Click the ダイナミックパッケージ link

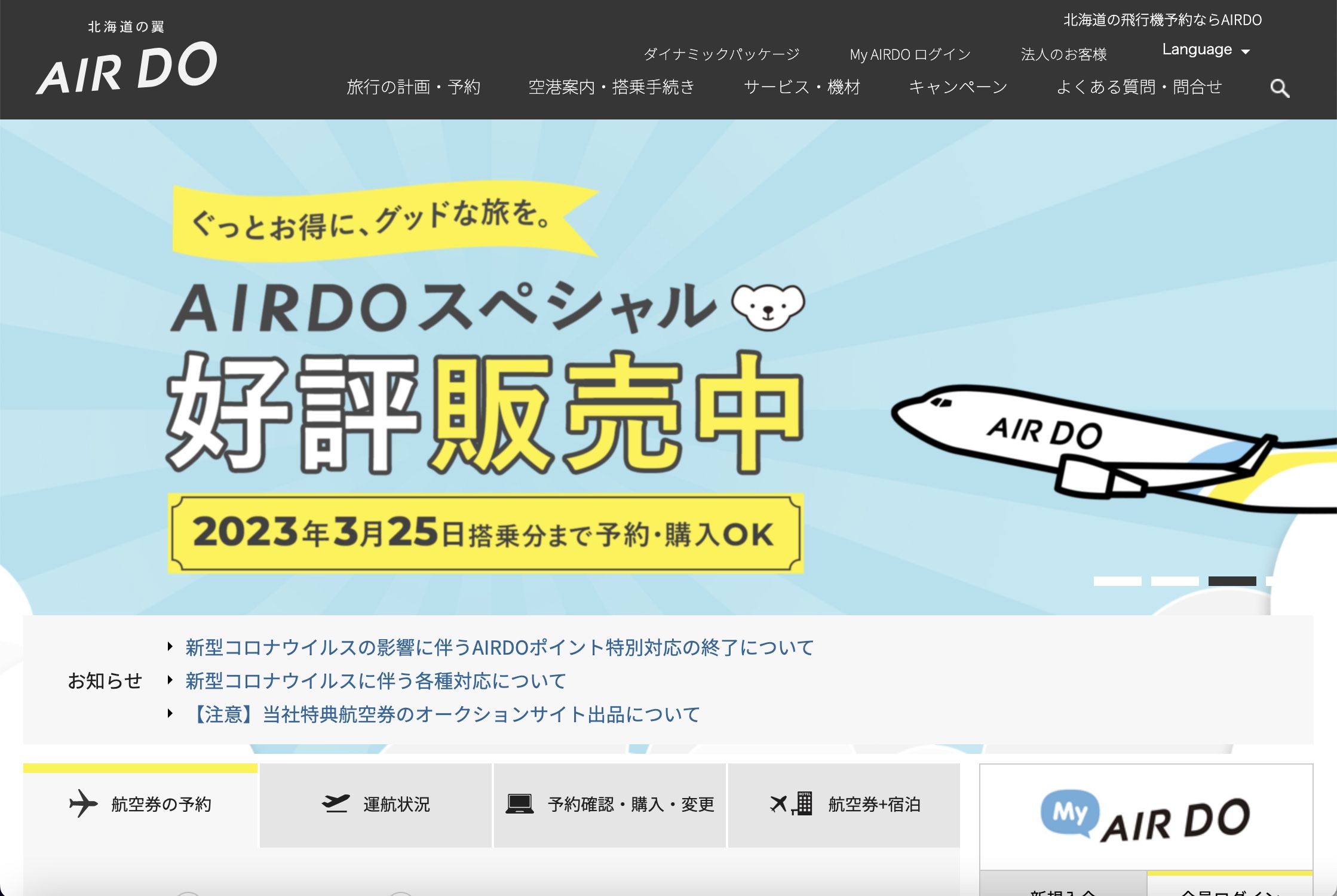tap(722, 54)
